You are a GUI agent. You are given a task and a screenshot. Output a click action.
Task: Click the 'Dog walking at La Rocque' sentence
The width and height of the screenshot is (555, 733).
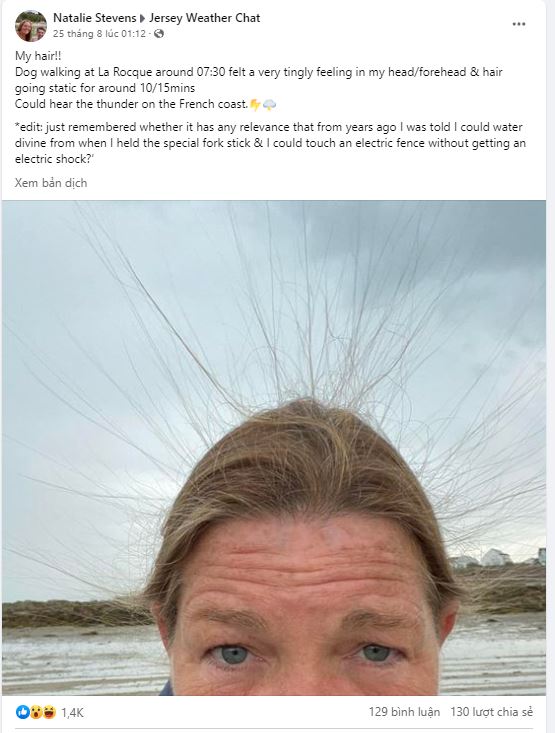click(259, 80)
